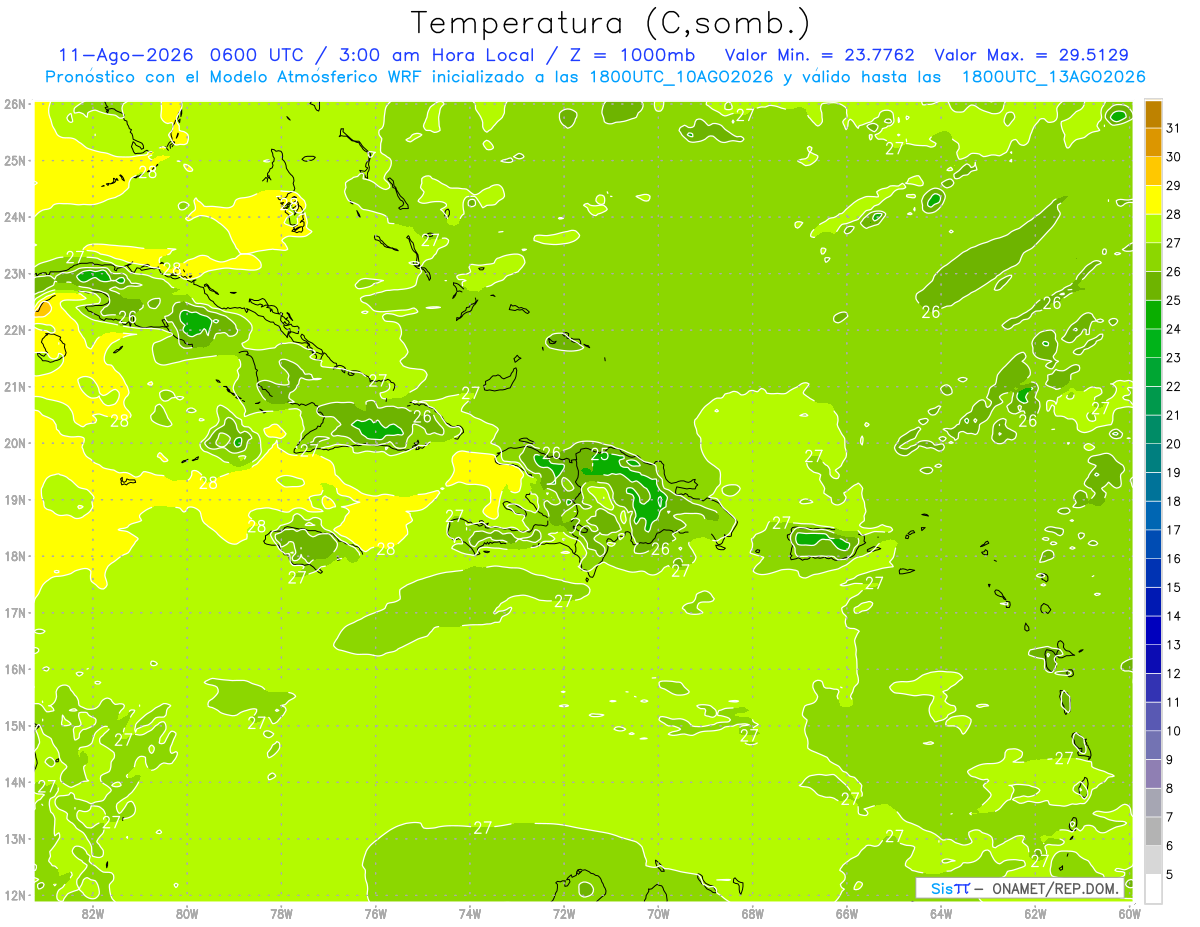Pick purple legend swatch between 9 and 10

pos(1153,745)
